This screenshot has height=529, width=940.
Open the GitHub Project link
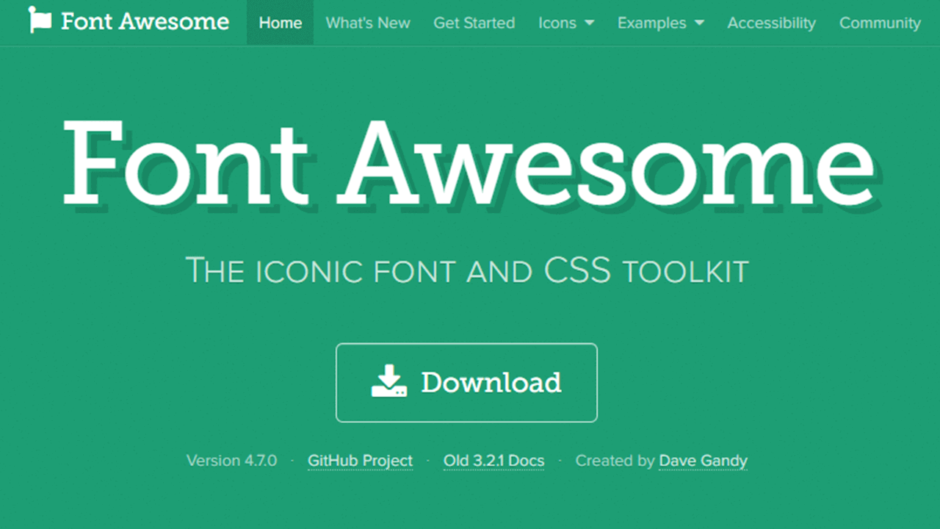coord(360,461)
